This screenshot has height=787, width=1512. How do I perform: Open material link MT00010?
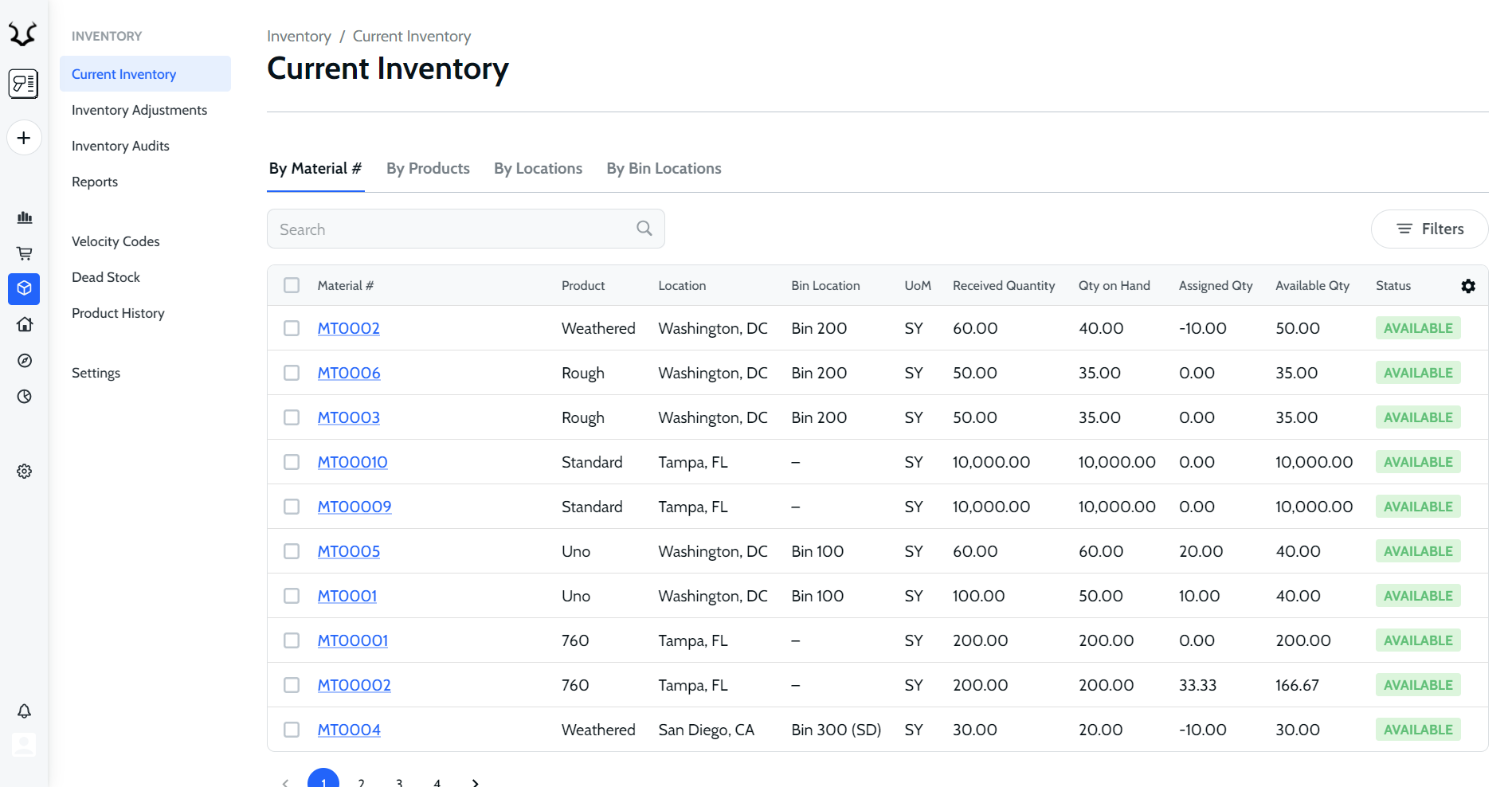pos(352,462)
